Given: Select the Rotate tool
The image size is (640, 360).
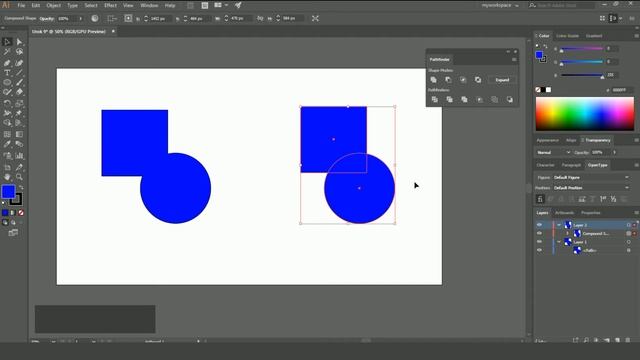Looking at the screenshot, I should tap(7, 103).
